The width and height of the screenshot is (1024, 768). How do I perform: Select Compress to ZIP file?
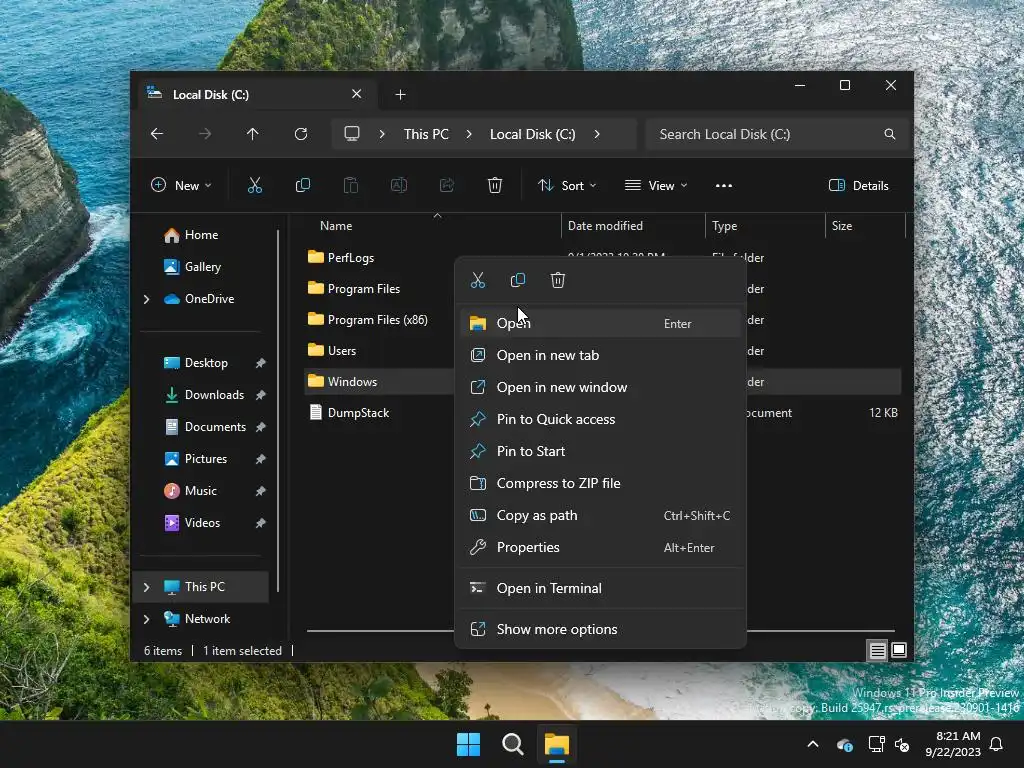point(600,483)
